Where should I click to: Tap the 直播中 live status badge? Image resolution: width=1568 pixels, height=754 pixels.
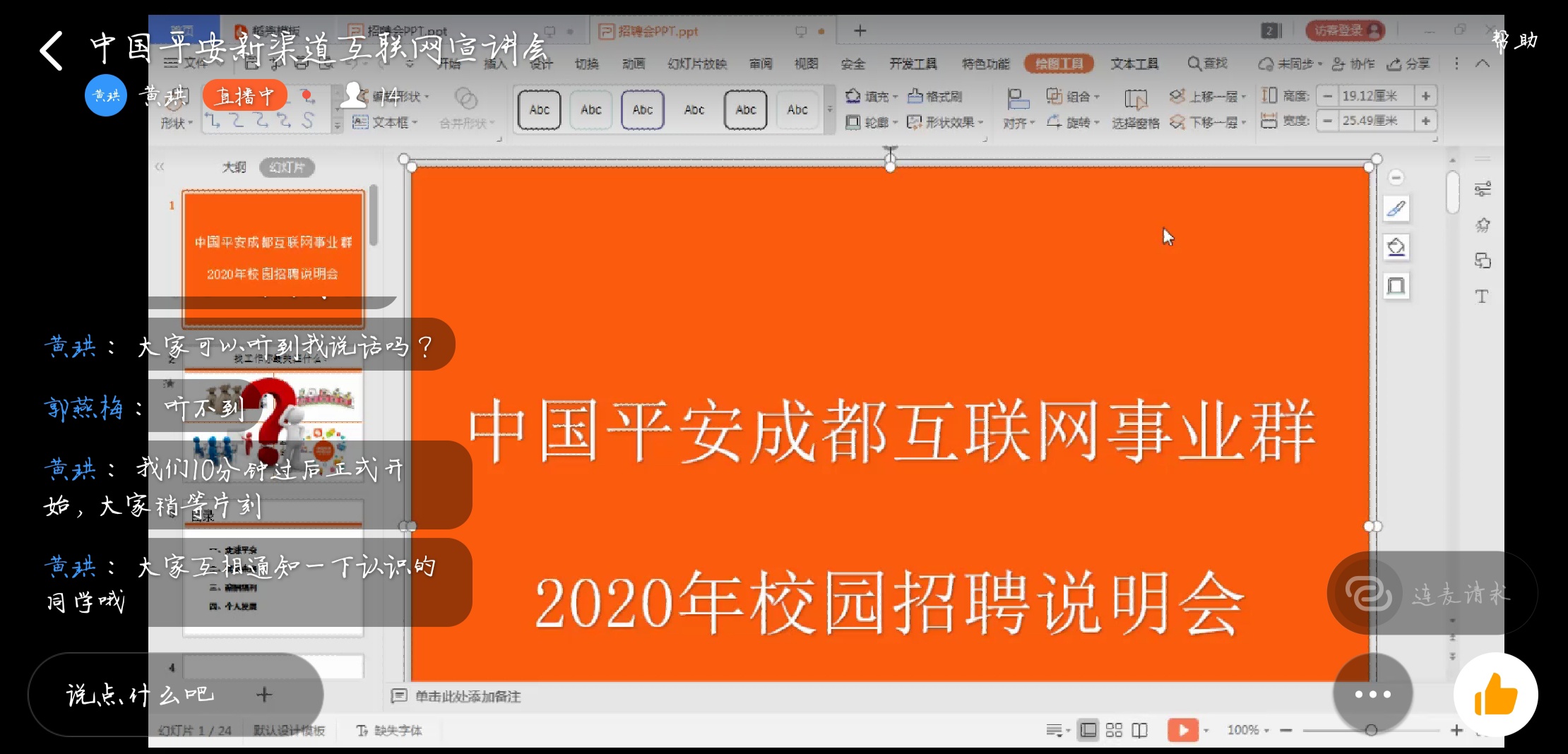[x=244, y=95]
